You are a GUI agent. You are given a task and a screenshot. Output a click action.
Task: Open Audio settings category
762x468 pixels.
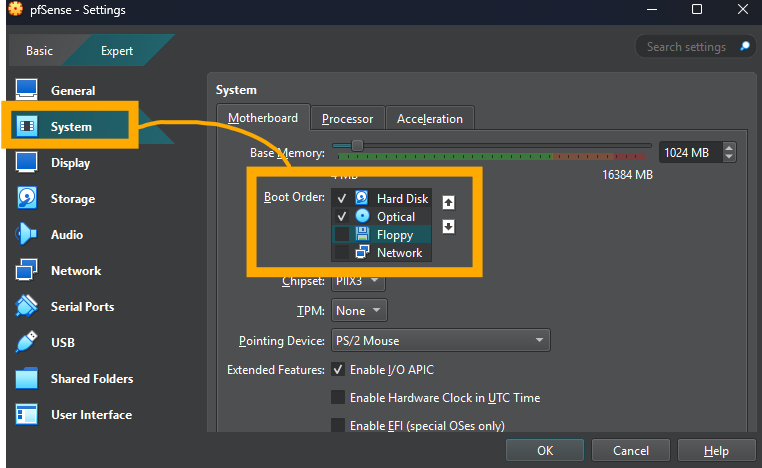67,234
